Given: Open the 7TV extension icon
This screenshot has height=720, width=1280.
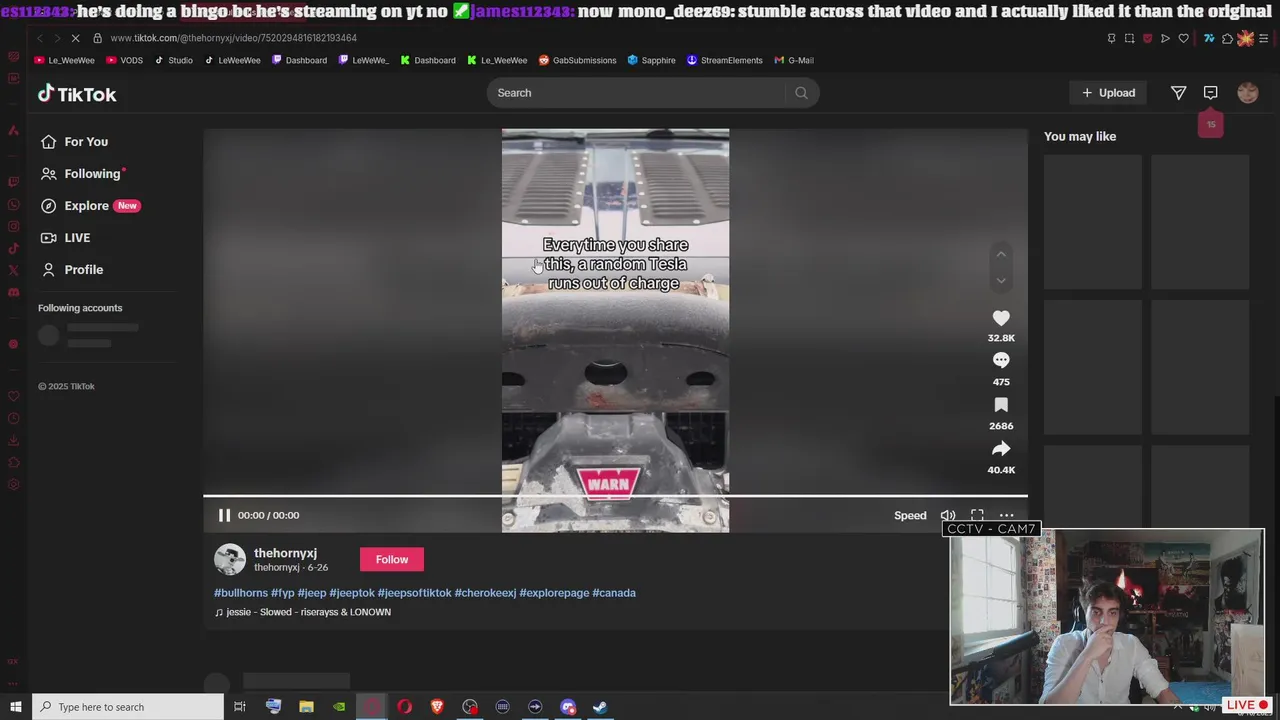Looking at the screenshot, I should pos(1209,38).
